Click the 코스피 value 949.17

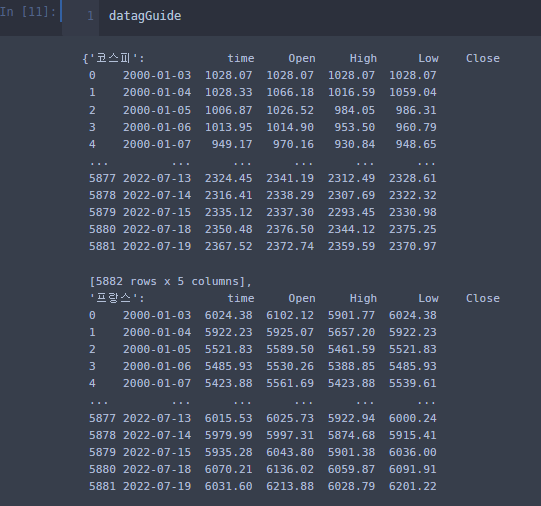coord(232,144)
